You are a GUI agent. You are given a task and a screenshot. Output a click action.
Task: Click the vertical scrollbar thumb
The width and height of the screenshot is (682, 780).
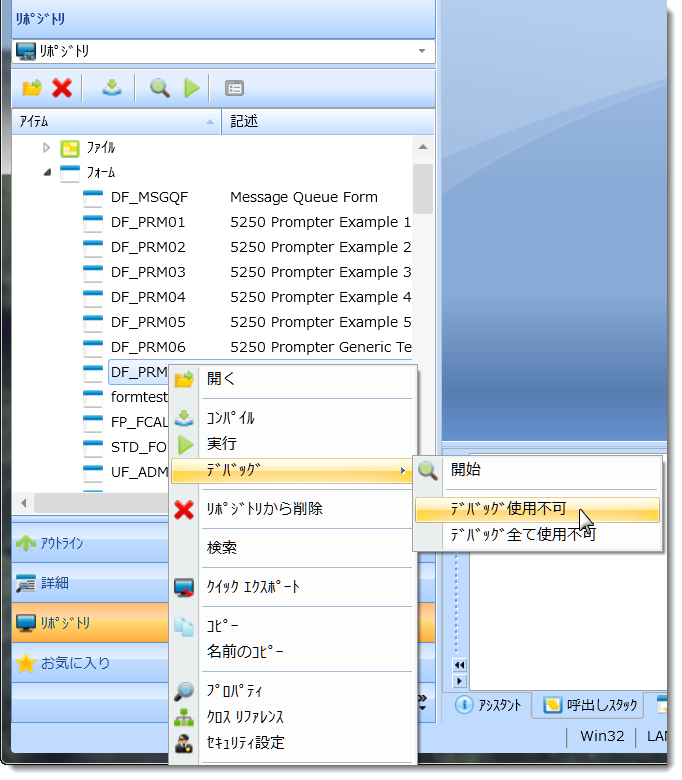423,189
